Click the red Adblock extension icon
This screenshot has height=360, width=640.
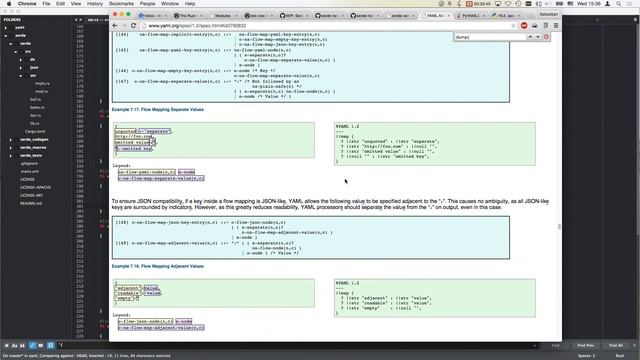click(x=524, y=25)
